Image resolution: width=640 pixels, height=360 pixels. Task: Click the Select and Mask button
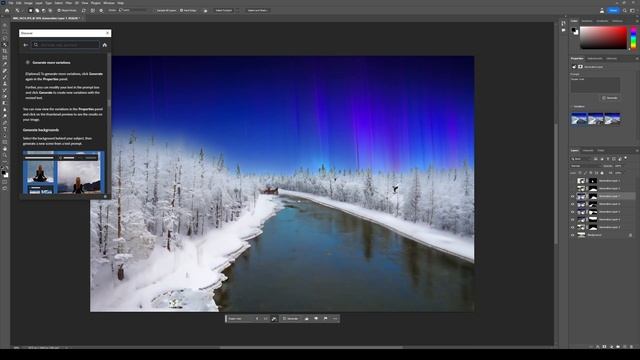pyautogui.click(x=258, y=10)
